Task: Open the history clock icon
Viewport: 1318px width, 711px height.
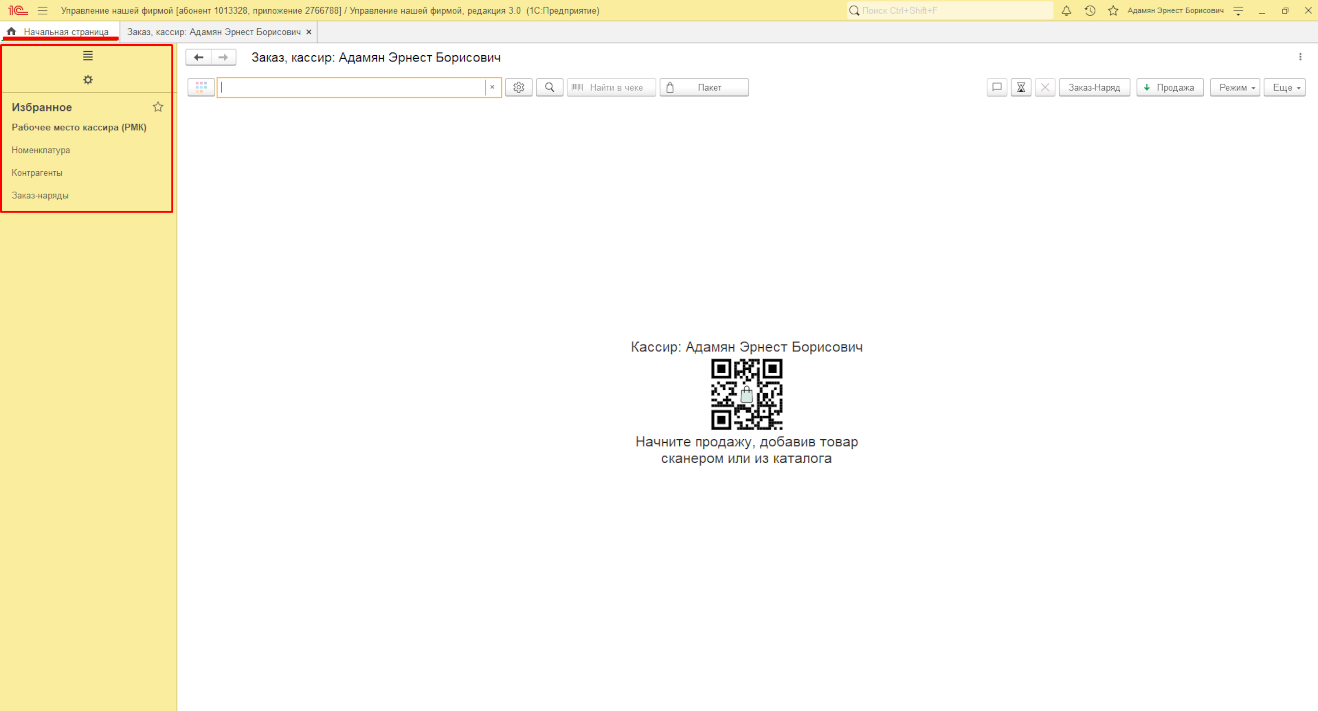Action: tap(1090, 10)
